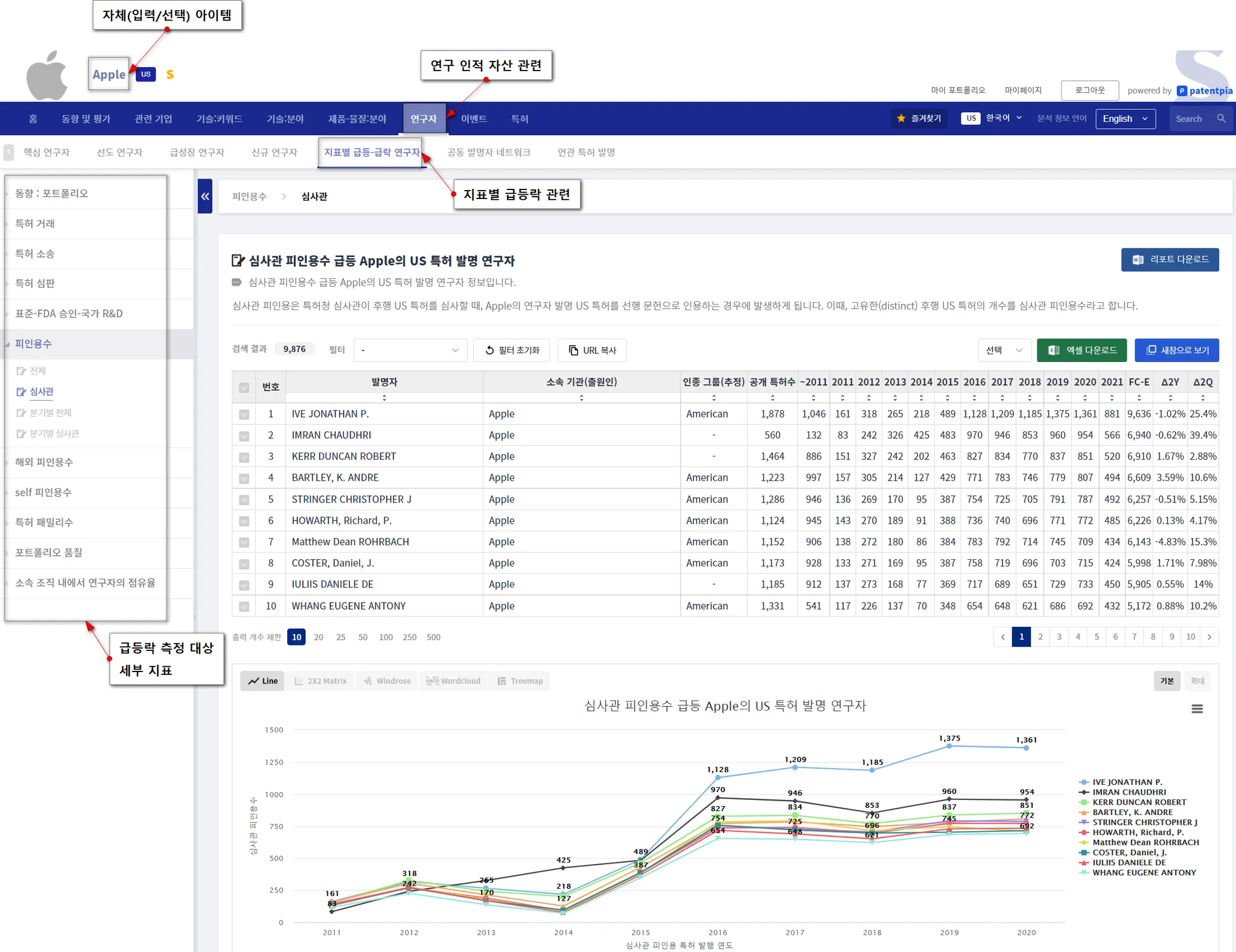
Task: Open the English analysis language dropdown
Action: tap(1125, 119)
